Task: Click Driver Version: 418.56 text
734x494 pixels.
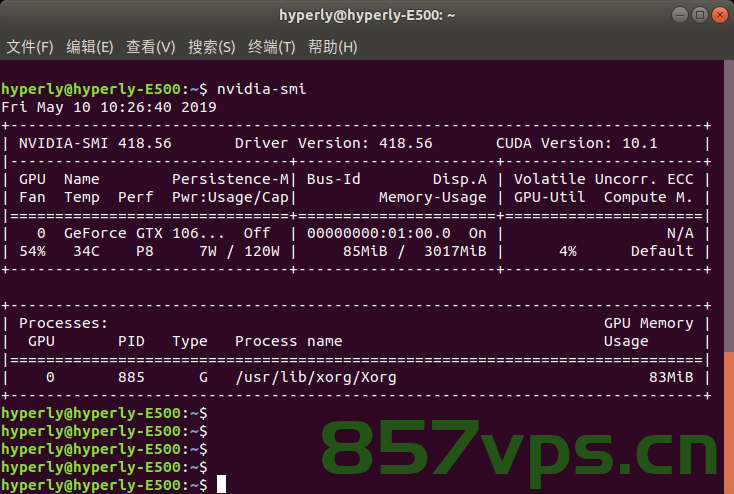Action: (x=333, y=143)
